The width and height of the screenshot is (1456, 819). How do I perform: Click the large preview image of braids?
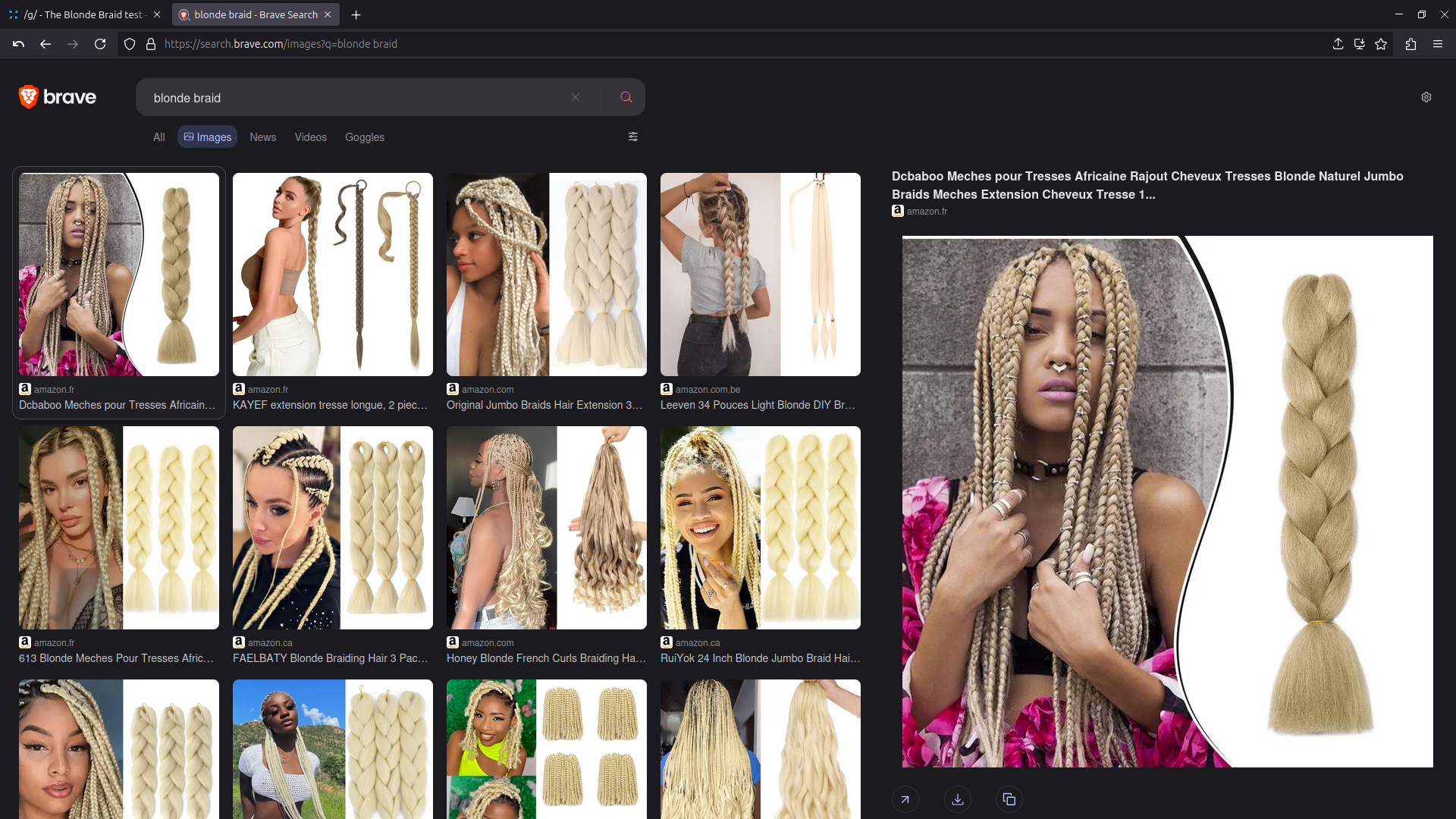point(1168,501)
